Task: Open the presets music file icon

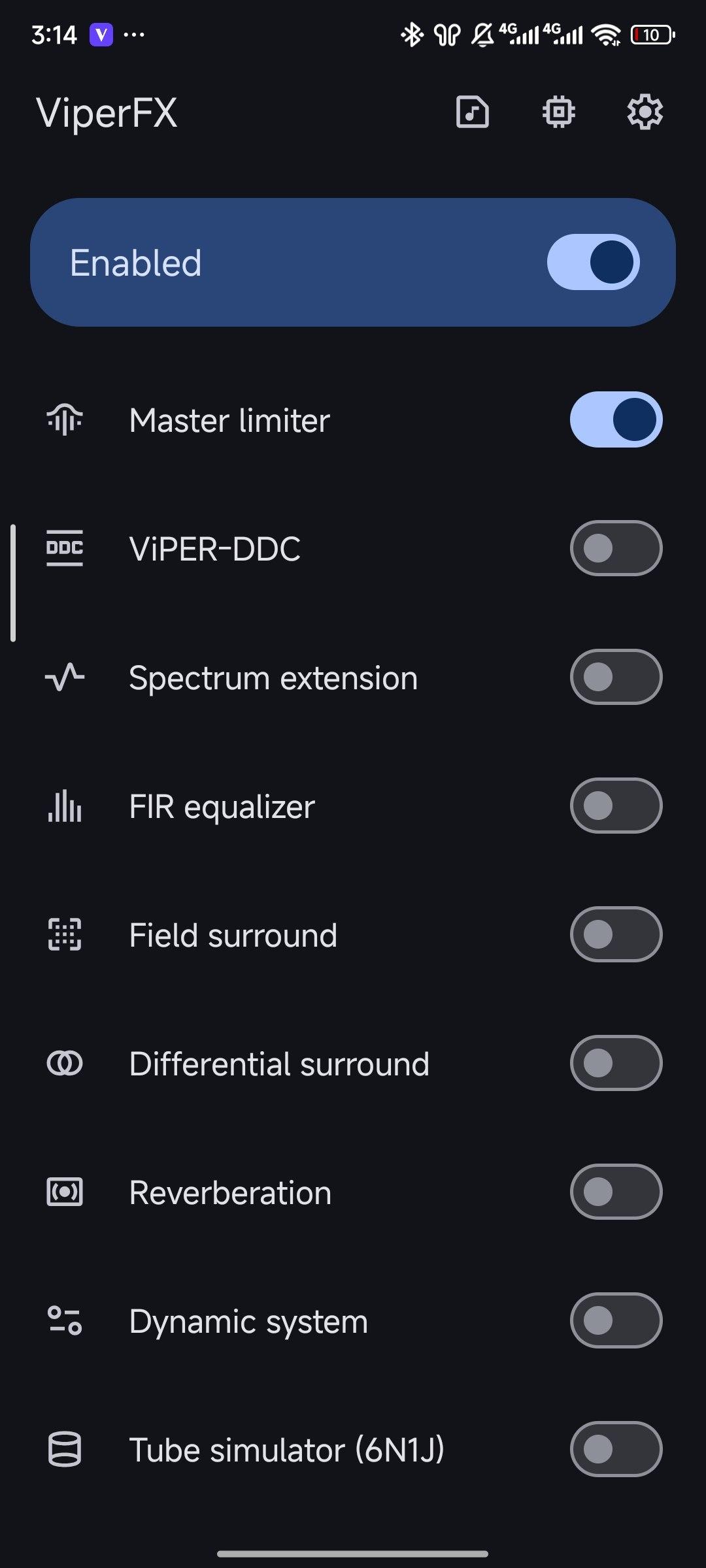Action: (x=472, y=112)
